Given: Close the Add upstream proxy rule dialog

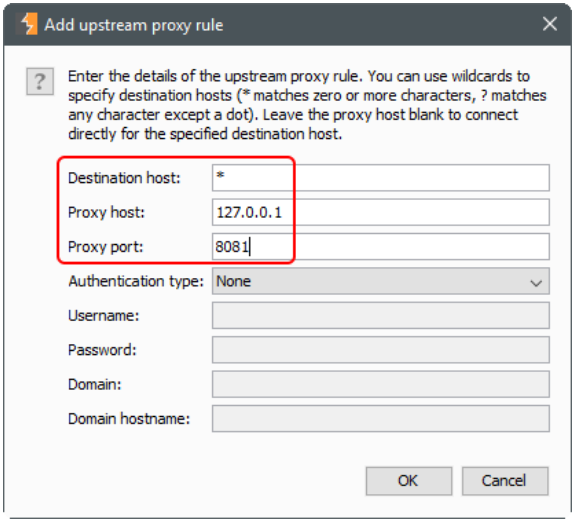Looking at the screenshot, I should point(550,24).
